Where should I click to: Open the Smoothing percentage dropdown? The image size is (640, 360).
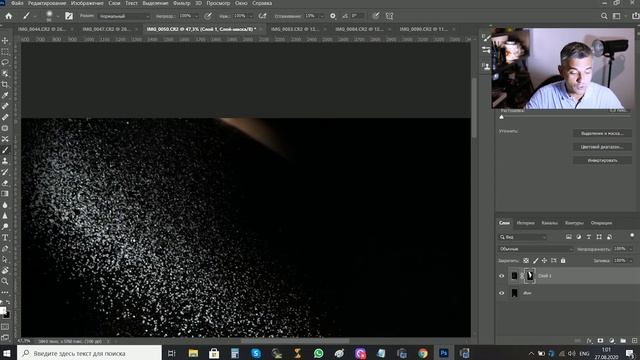click(x=322, y=16)
